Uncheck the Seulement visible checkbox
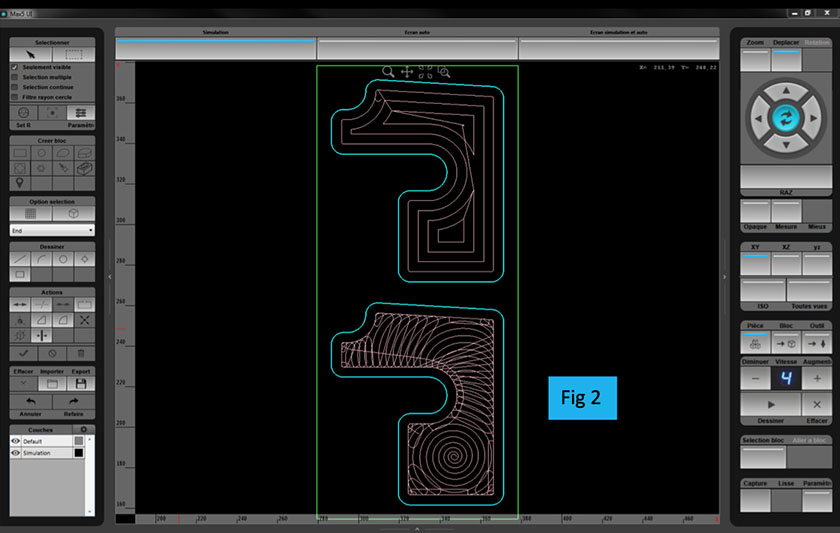The width and height of the screenshot is (840, 533). (15, 67)
